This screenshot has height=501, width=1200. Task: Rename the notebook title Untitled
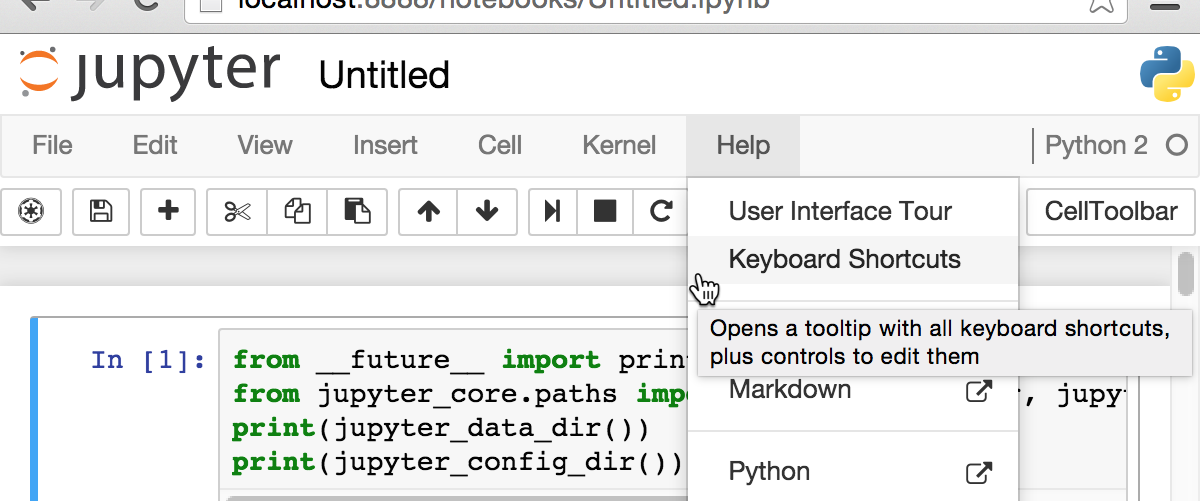tap(384, 75)
